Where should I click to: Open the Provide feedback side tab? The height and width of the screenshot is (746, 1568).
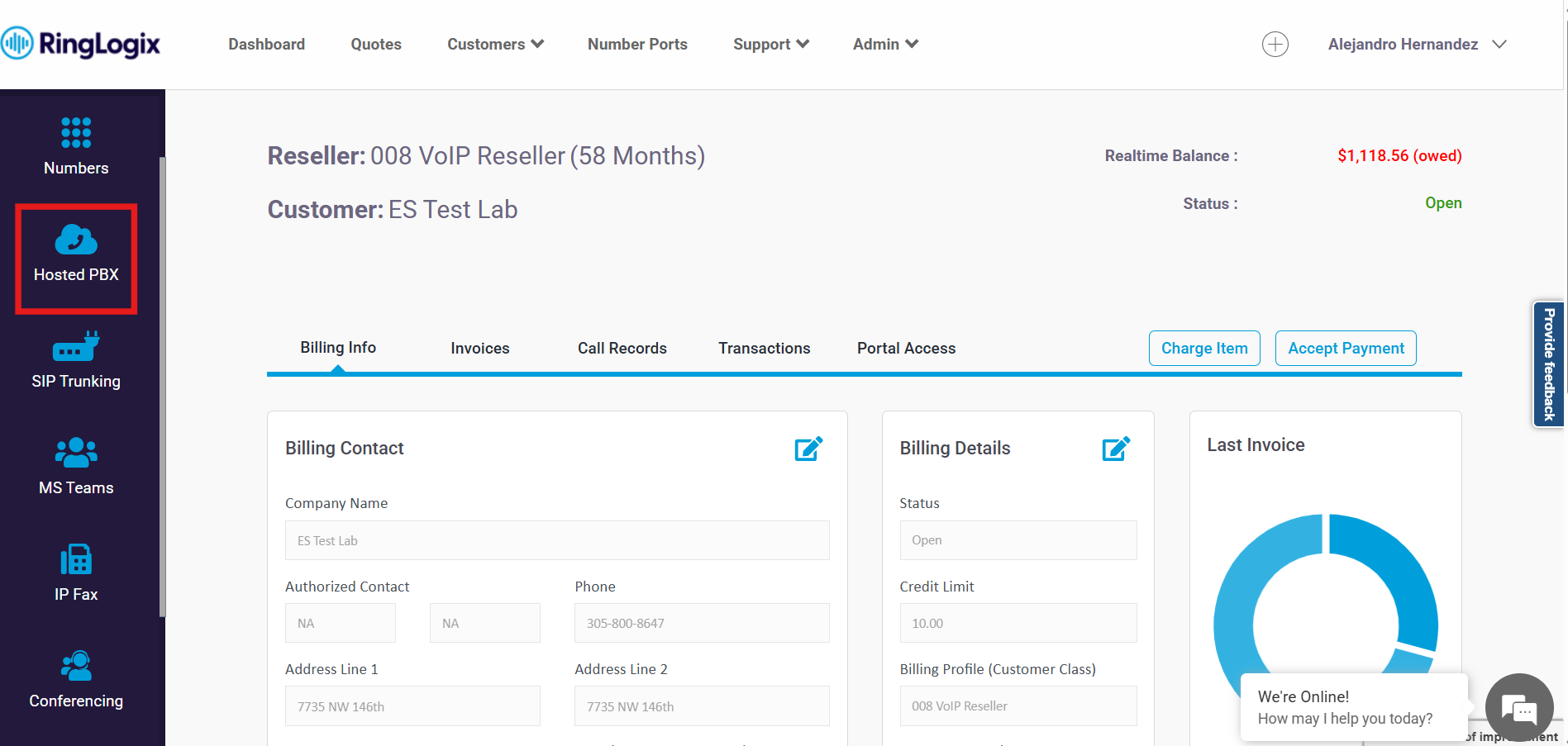[x=1549, y=364]
